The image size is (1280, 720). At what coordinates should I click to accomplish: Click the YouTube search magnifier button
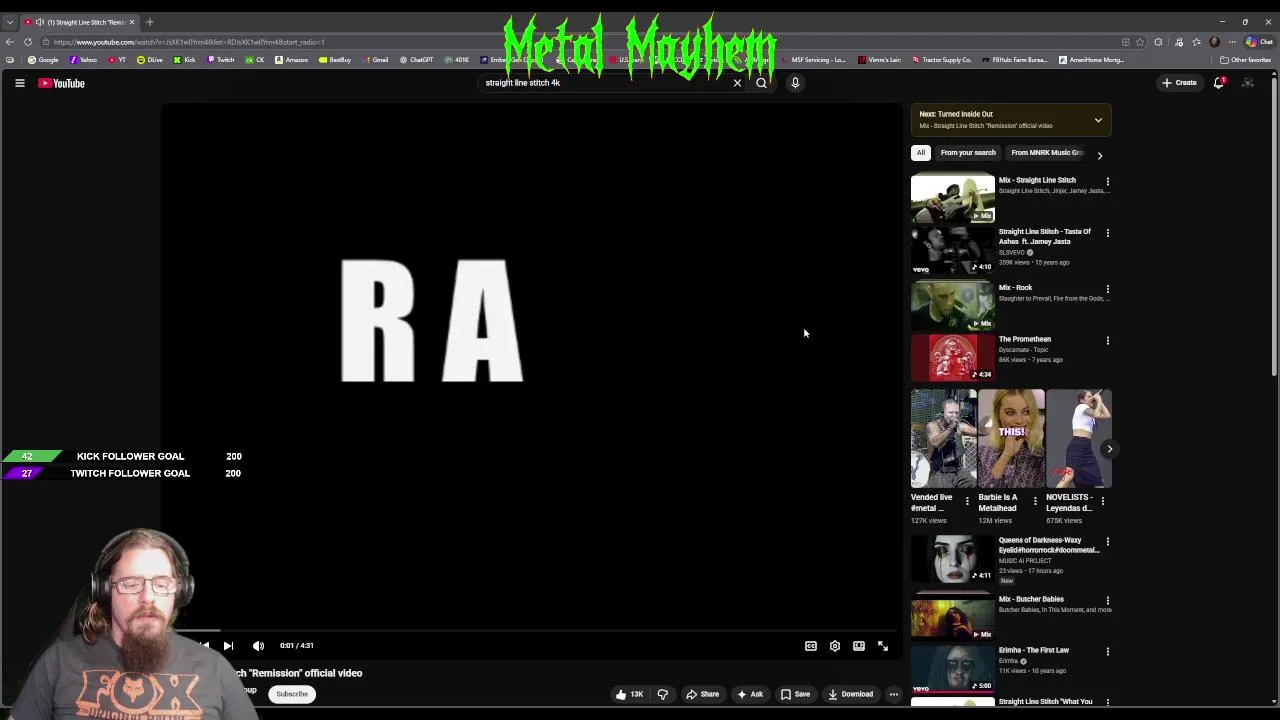pos(761,83)
